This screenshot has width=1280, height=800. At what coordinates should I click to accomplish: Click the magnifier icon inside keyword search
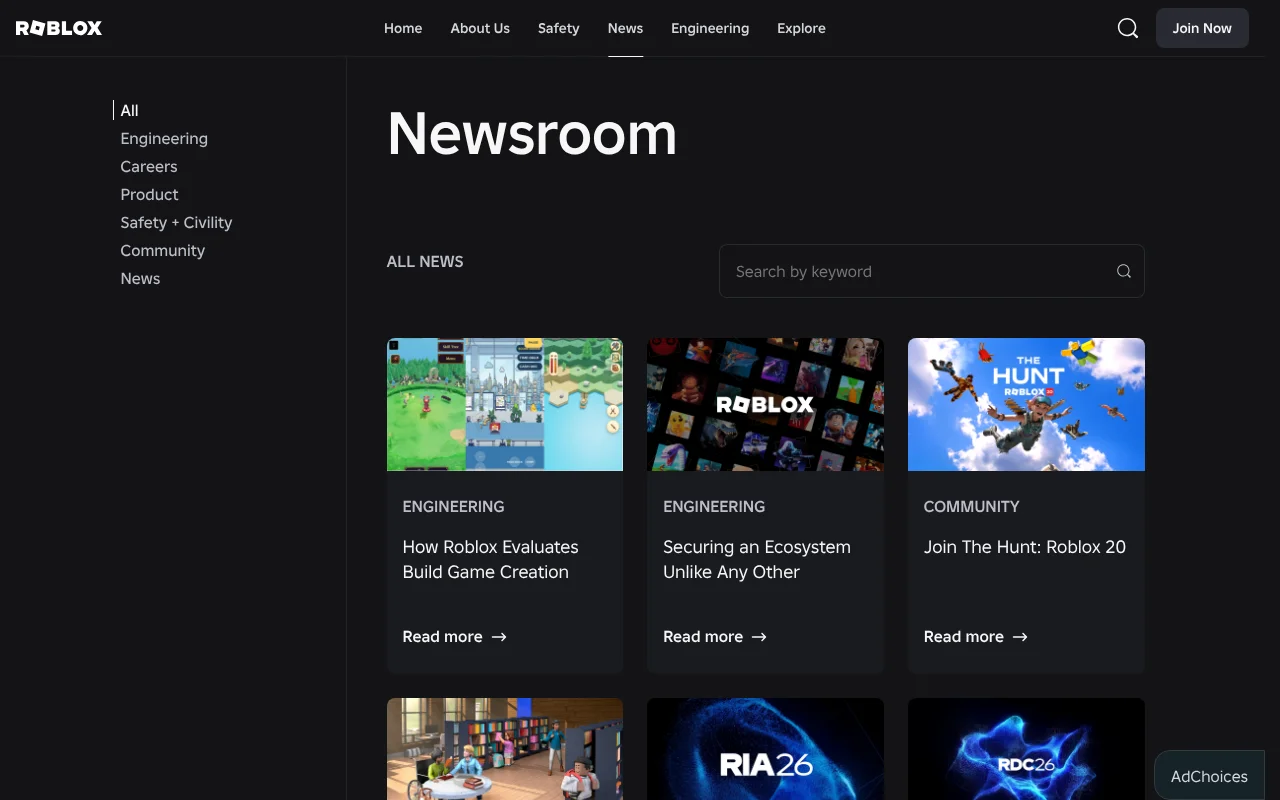point(1124,271)
